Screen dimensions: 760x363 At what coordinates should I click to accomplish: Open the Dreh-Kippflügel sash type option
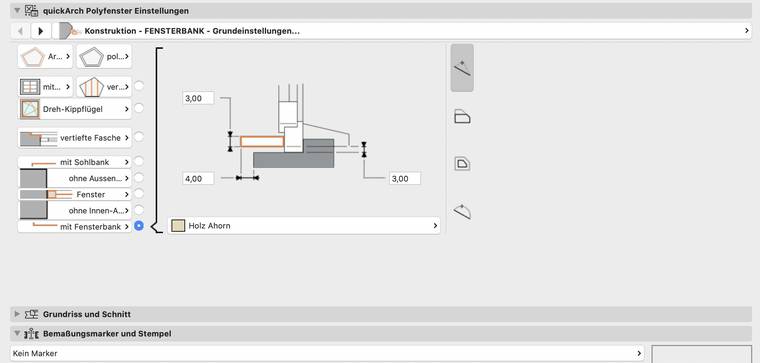tap(75, 109)
